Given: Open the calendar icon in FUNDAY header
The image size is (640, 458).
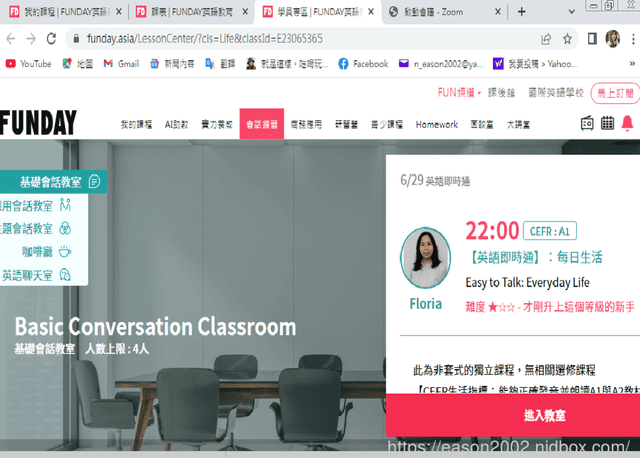Looking at the screenshot, I should coord(607,123).
